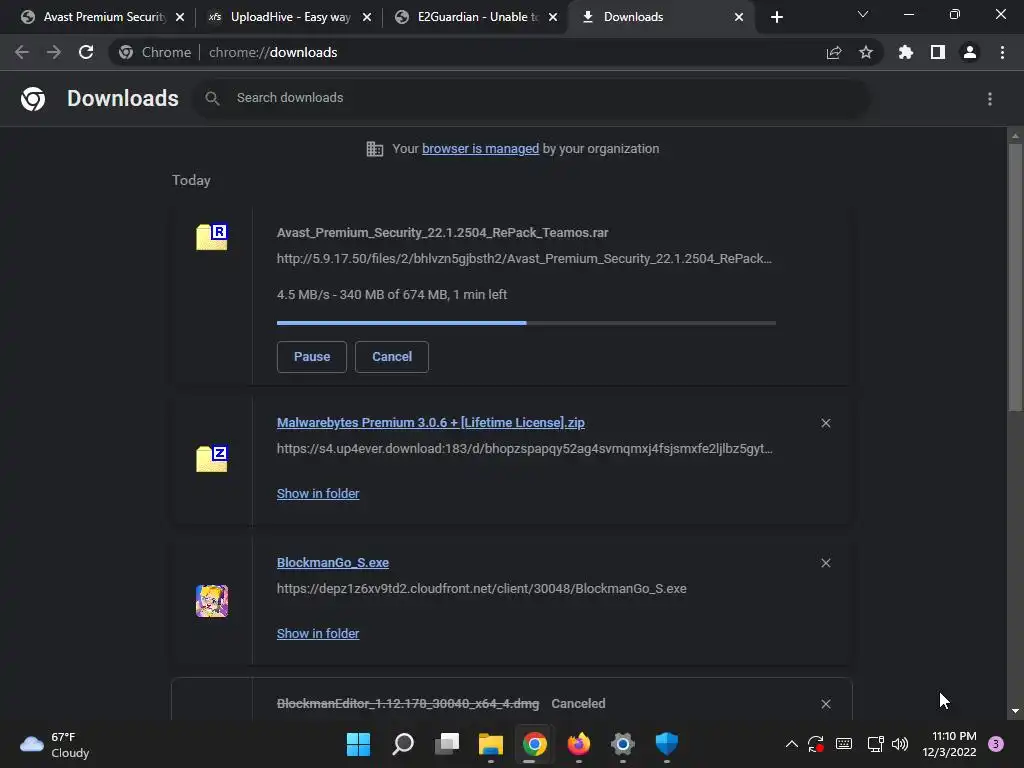Click the page vertical scrollbar thumb
Screen dimensions: 1024x768
tap(1015, 278)
